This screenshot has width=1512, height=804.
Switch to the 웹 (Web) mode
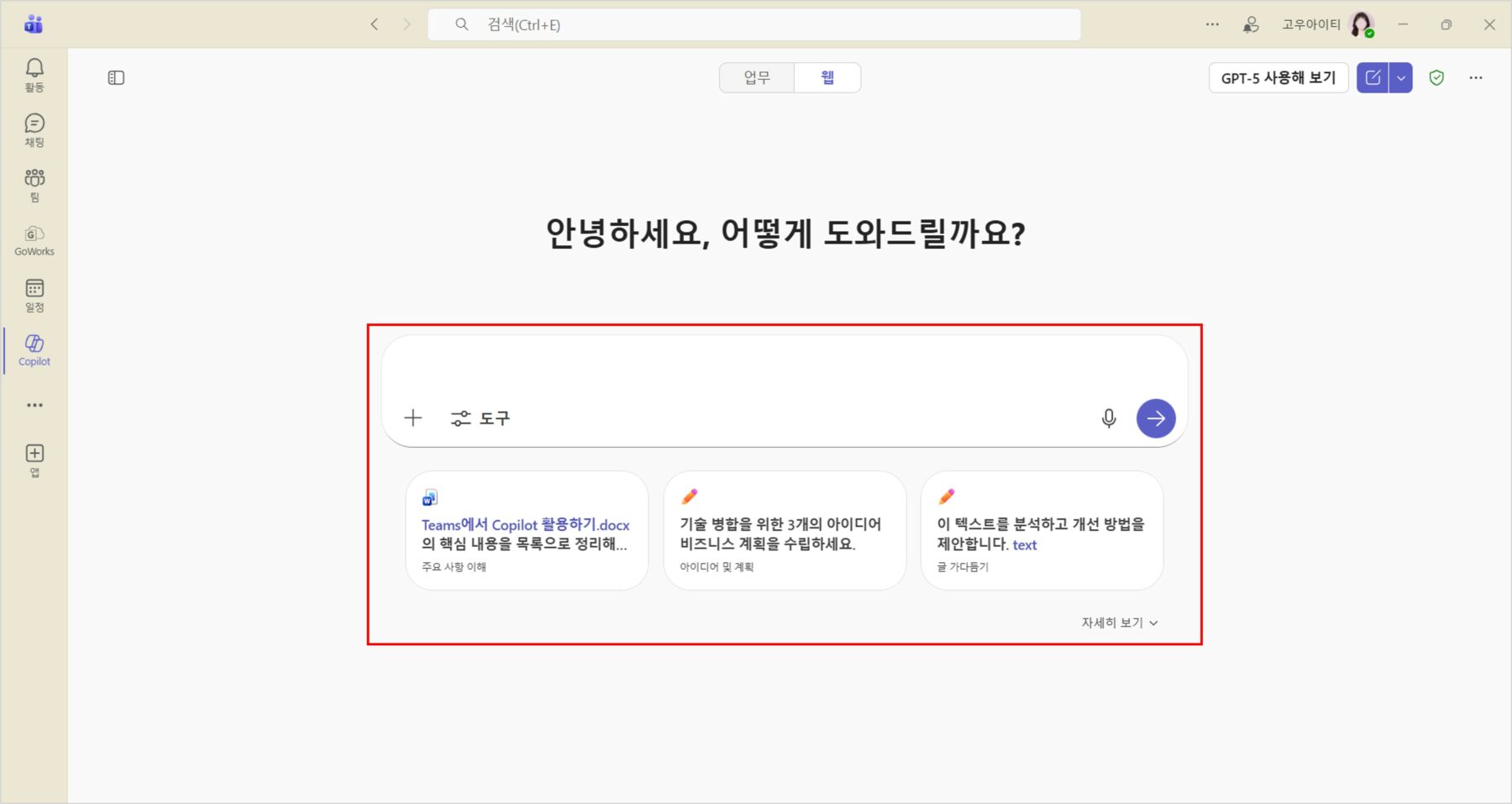827,78
